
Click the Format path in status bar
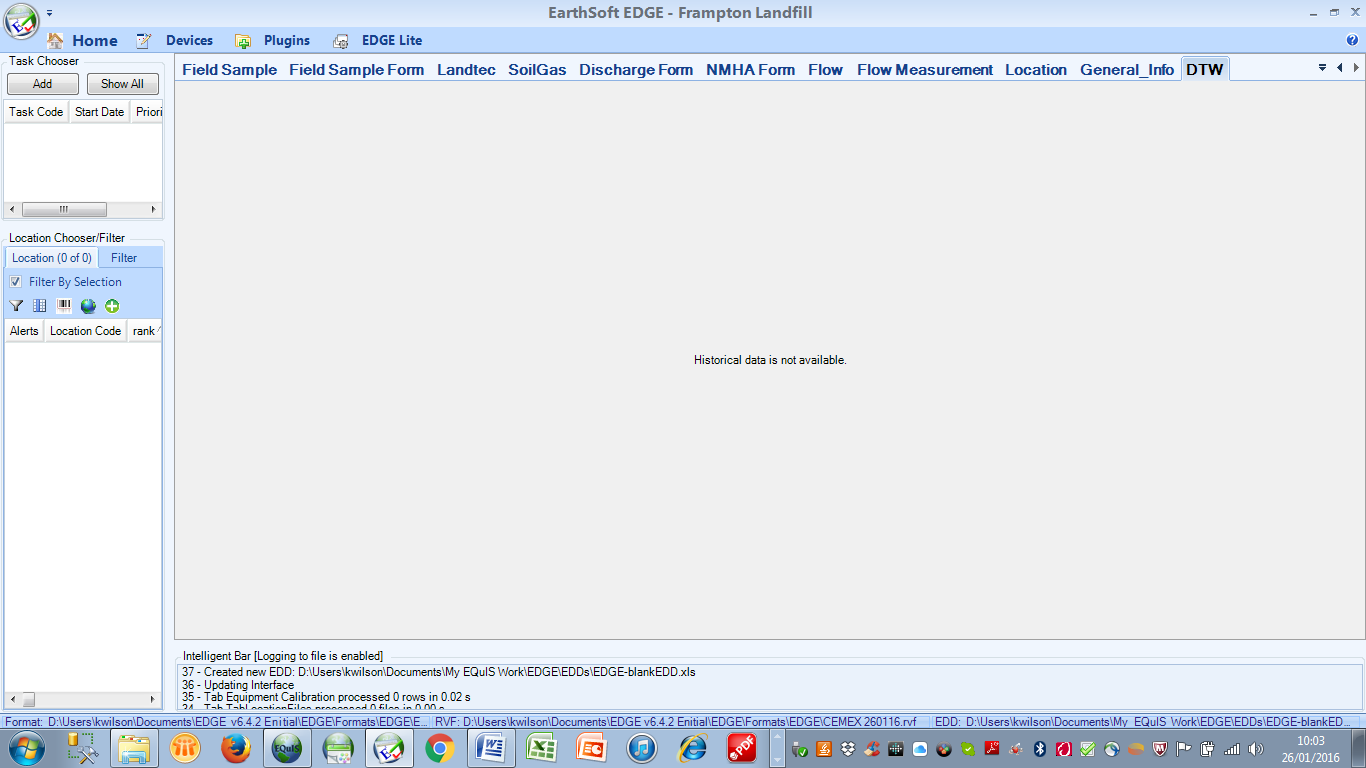pyautogui.click(x=215, y=721)
